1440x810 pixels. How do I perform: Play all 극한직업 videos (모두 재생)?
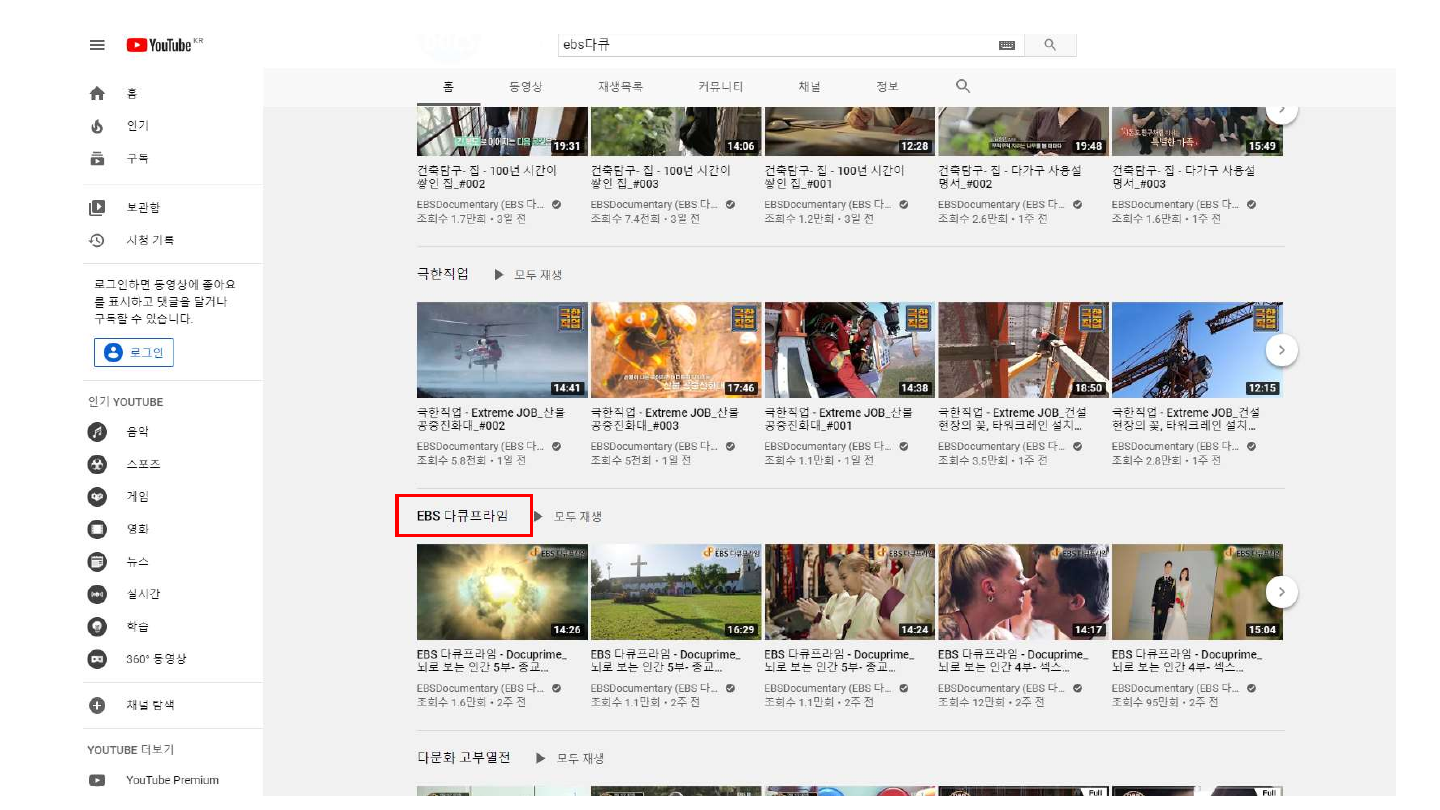point(529,275)
